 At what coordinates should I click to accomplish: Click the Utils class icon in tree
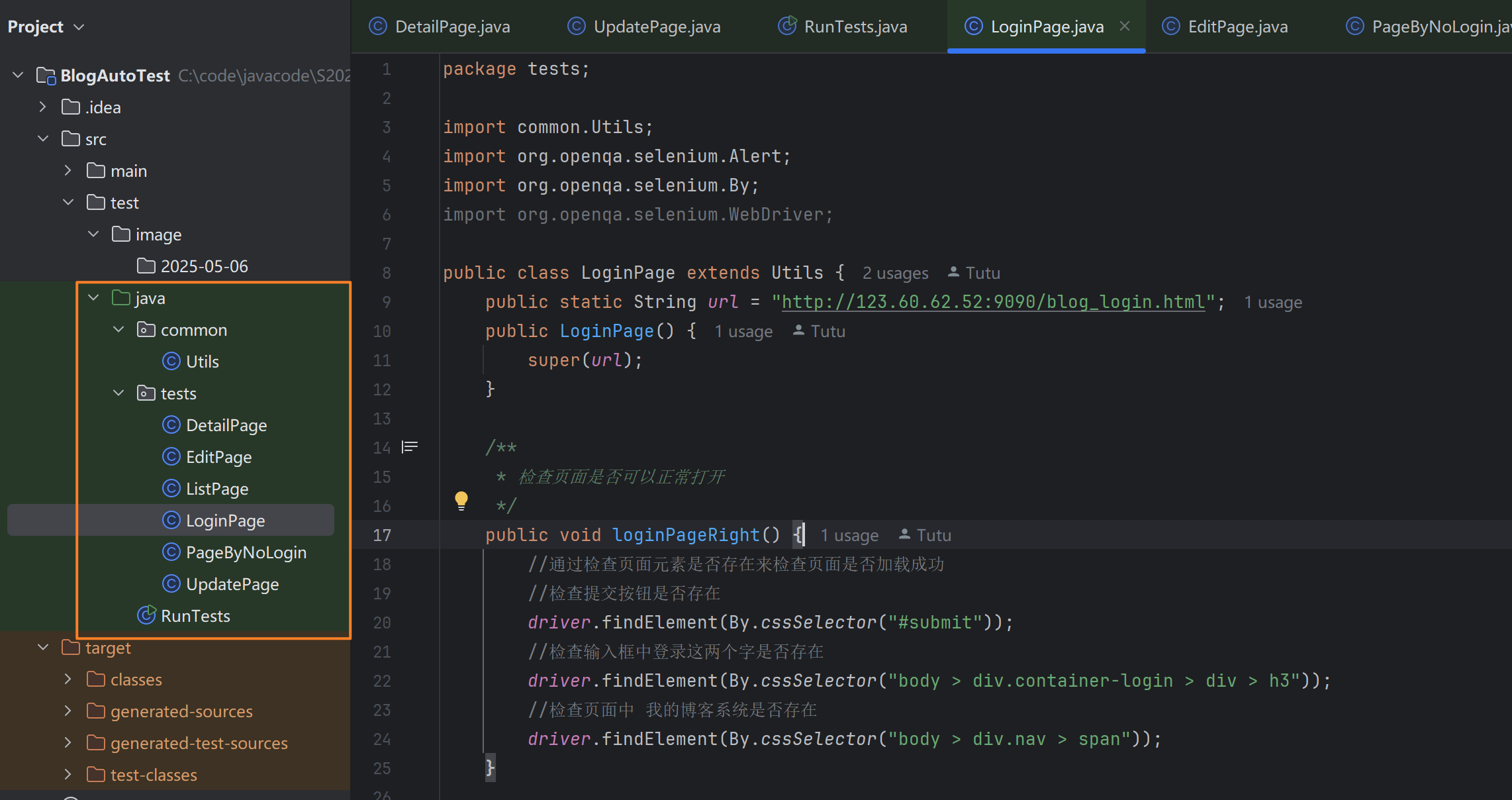click(x=171, y=361)
